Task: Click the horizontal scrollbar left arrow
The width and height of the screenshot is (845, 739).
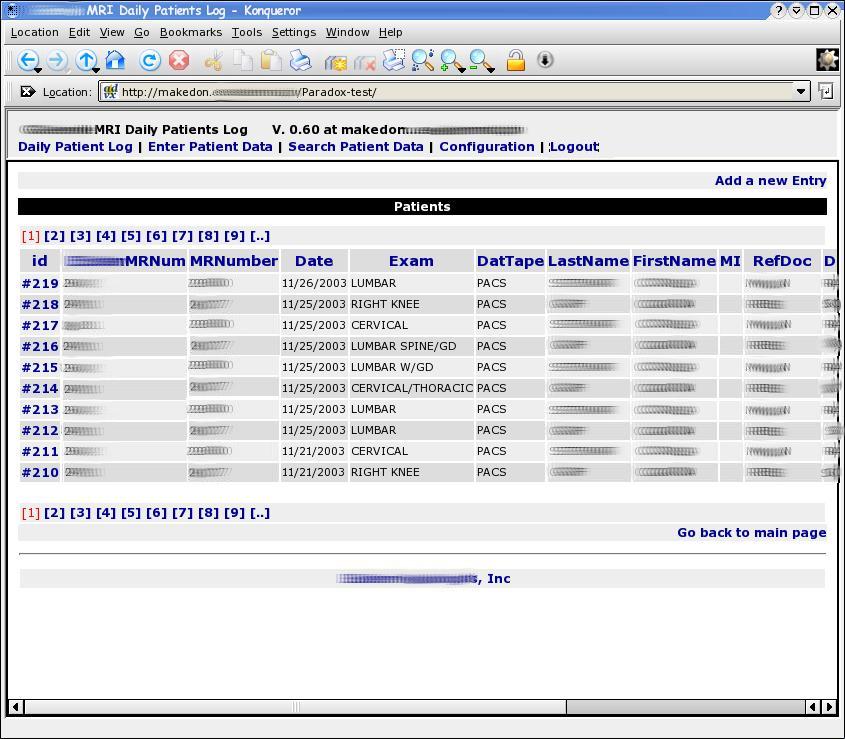Action: pyautogui.click(x=16, y=707)
